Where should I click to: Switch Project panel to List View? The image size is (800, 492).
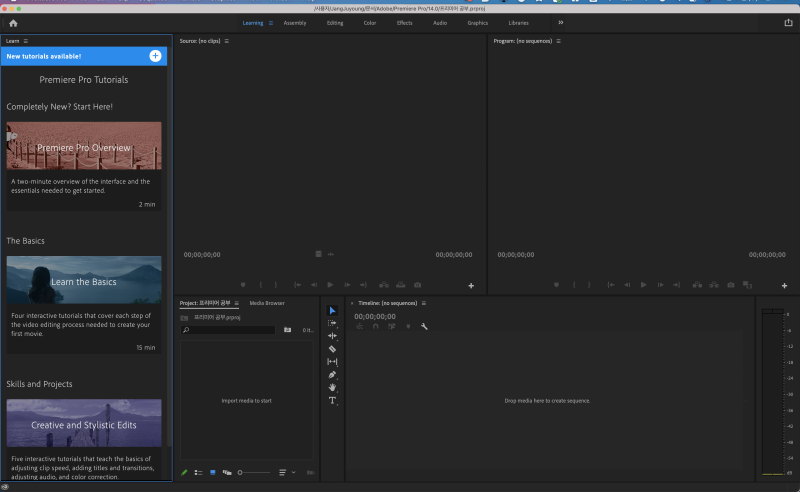coord(198,473)
